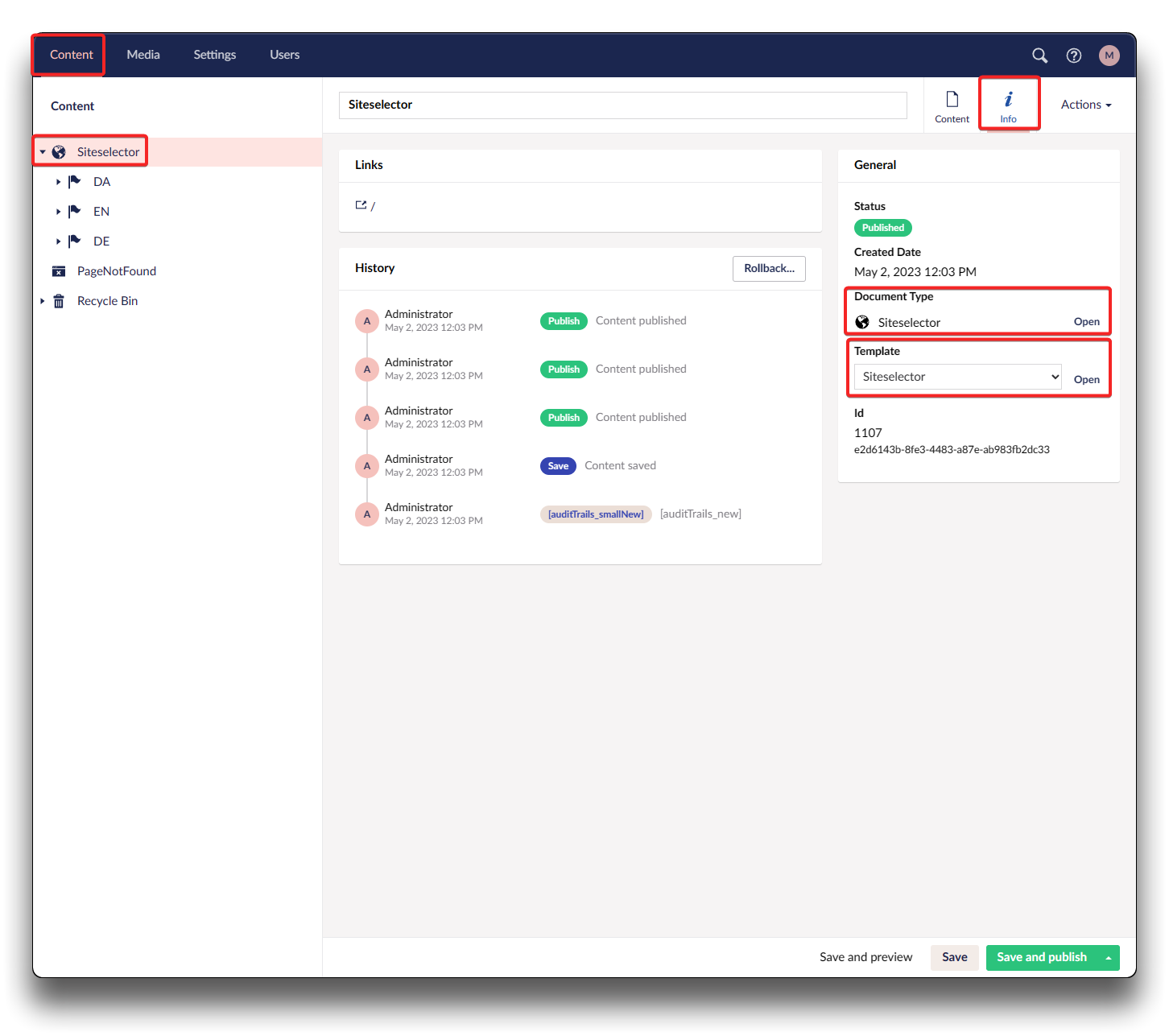This screenshot has width=1169, height=1036.
Task: Open the Actions dropdown menu
Action: [x=1085, y=105]
